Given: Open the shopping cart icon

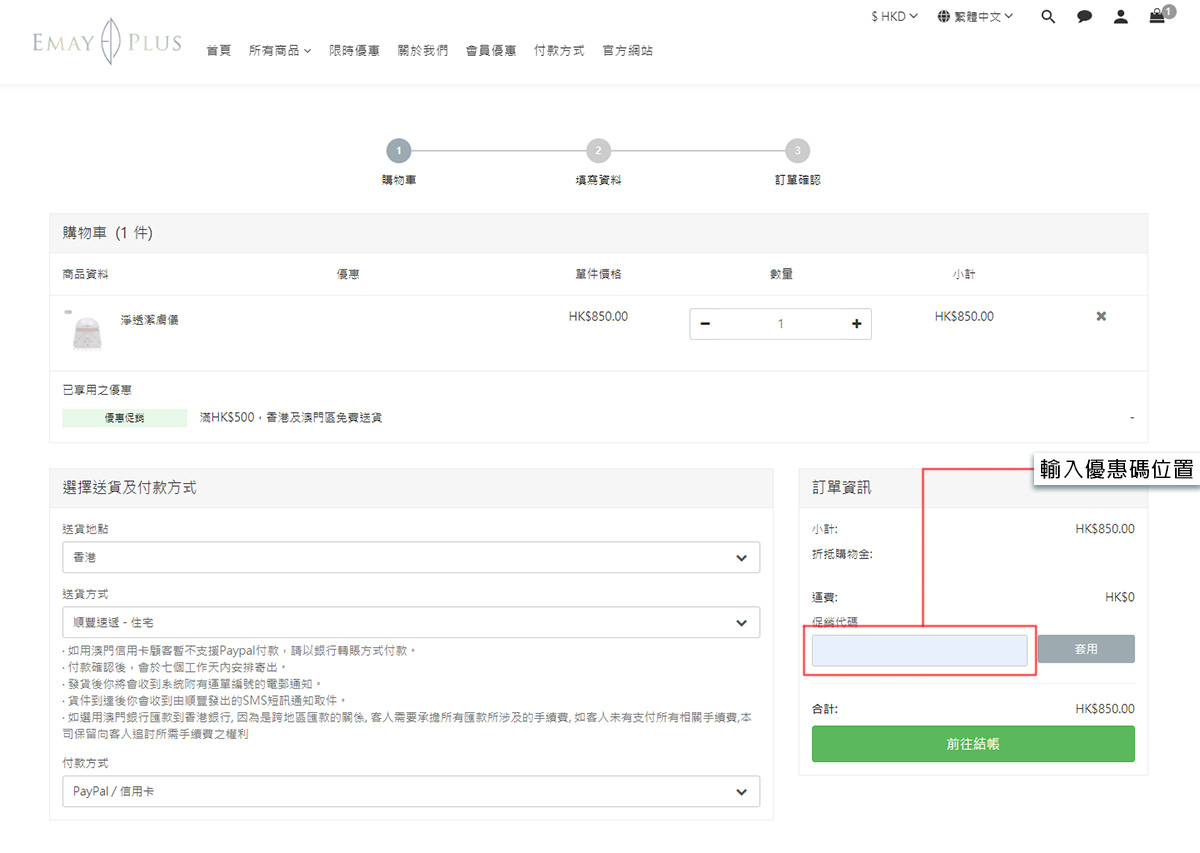Looking at the screenshot, I should tap(1157, 16).
